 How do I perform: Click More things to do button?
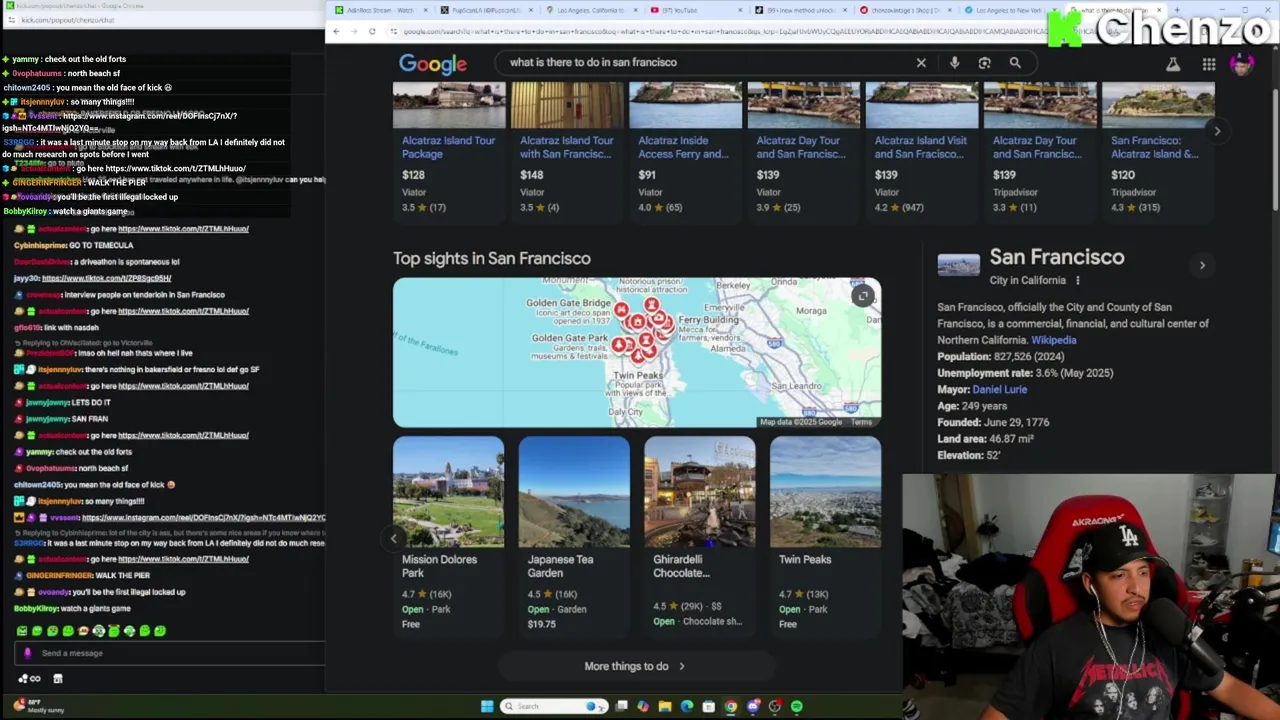(635, 666)
